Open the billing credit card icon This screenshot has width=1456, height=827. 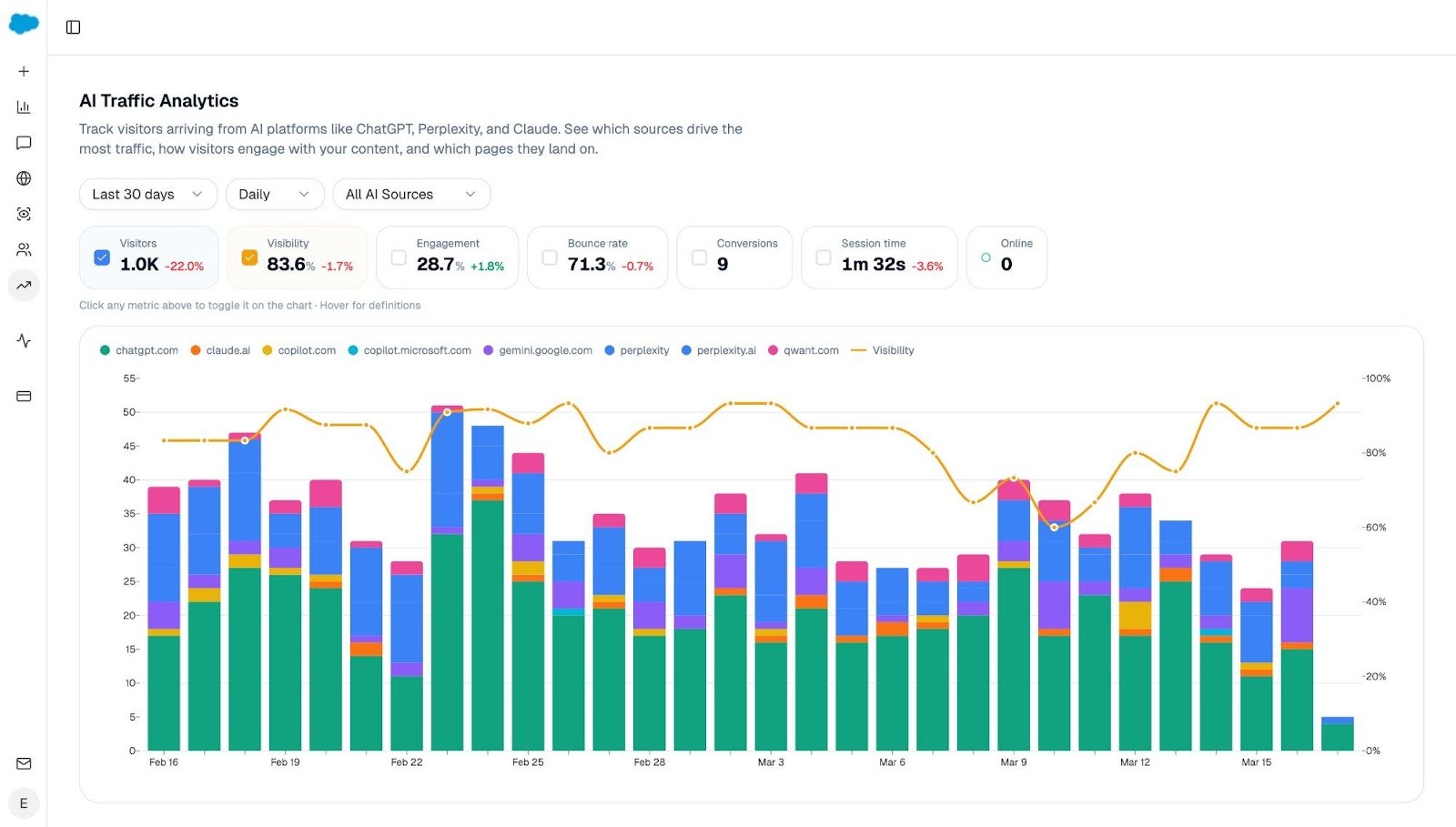[x=24, y=396]
